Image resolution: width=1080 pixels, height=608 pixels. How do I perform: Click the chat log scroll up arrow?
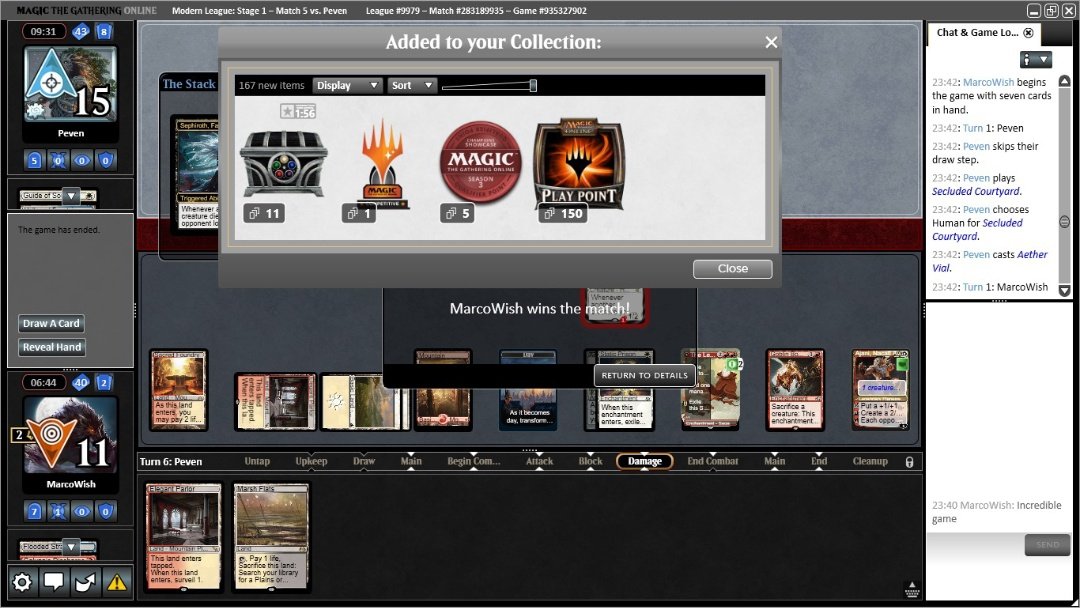(x=1064, y=81)
